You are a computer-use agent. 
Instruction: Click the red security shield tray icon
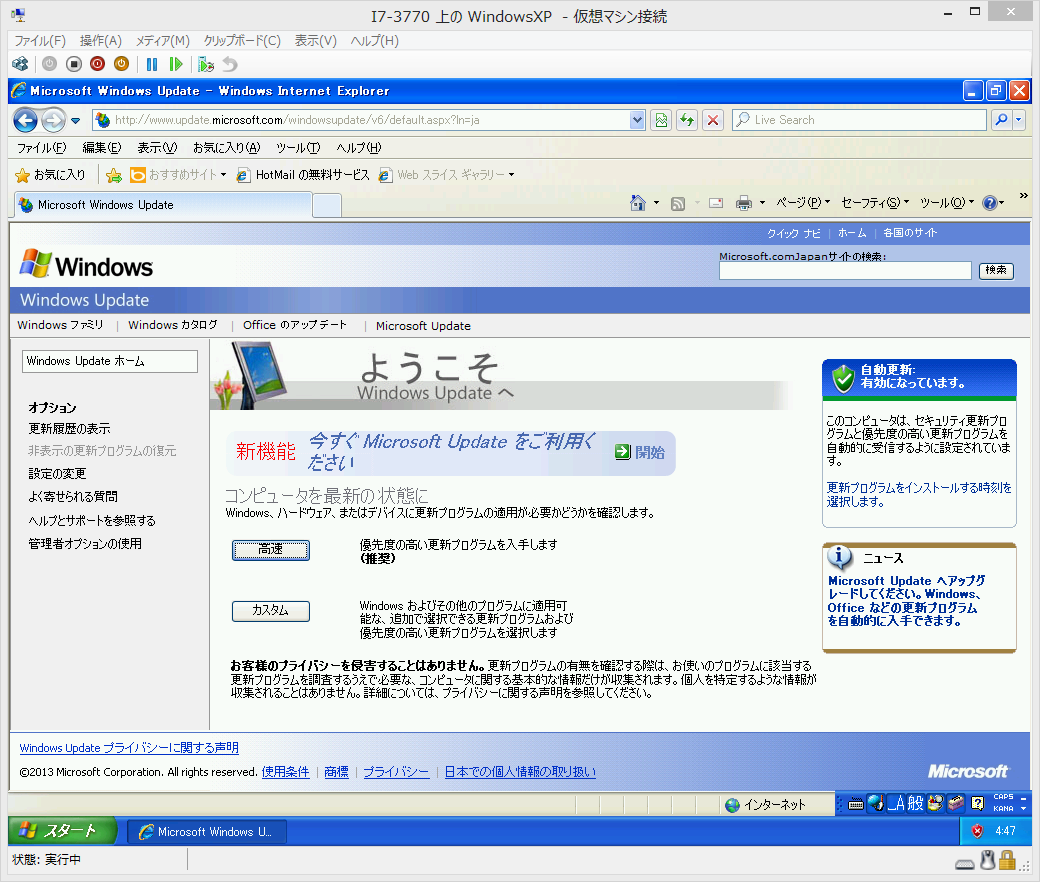977,831
